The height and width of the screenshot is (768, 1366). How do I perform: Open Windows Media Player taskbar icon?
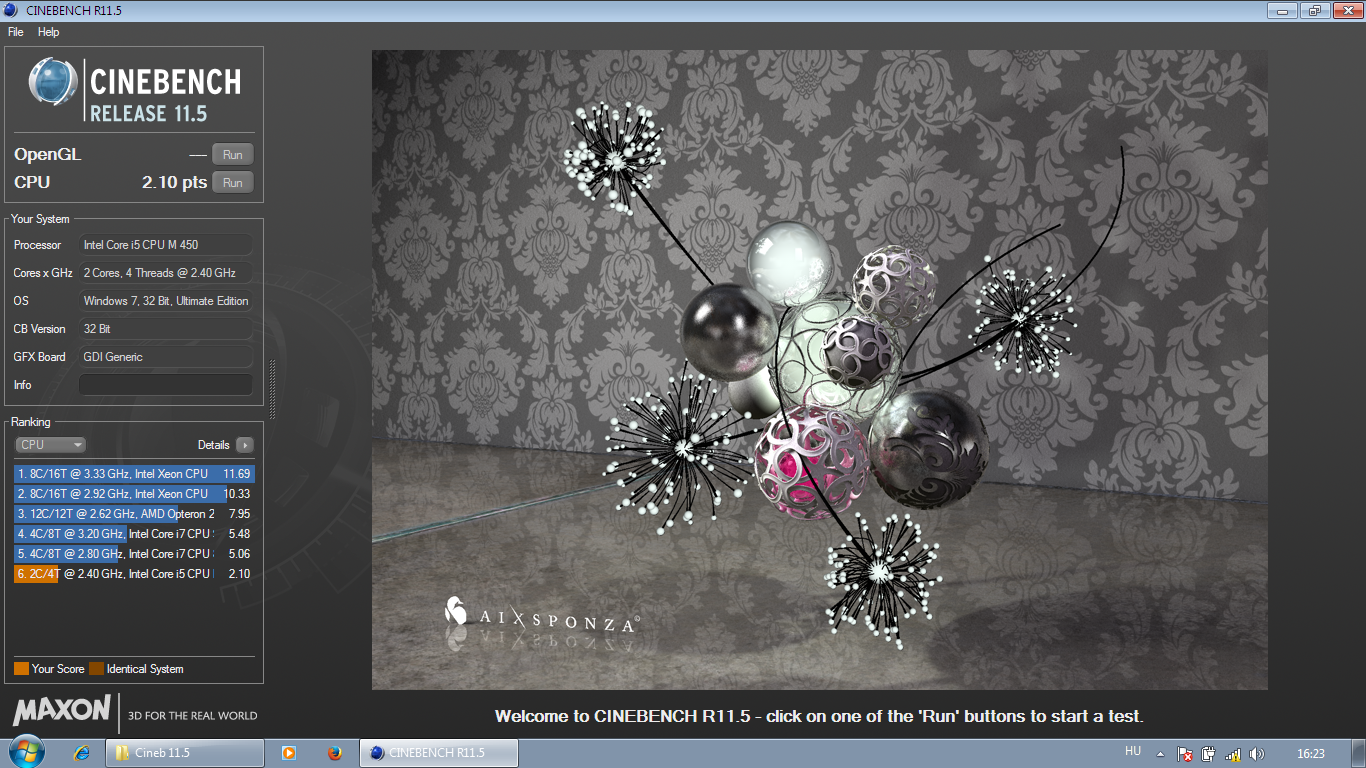click(x=289, y=753)
